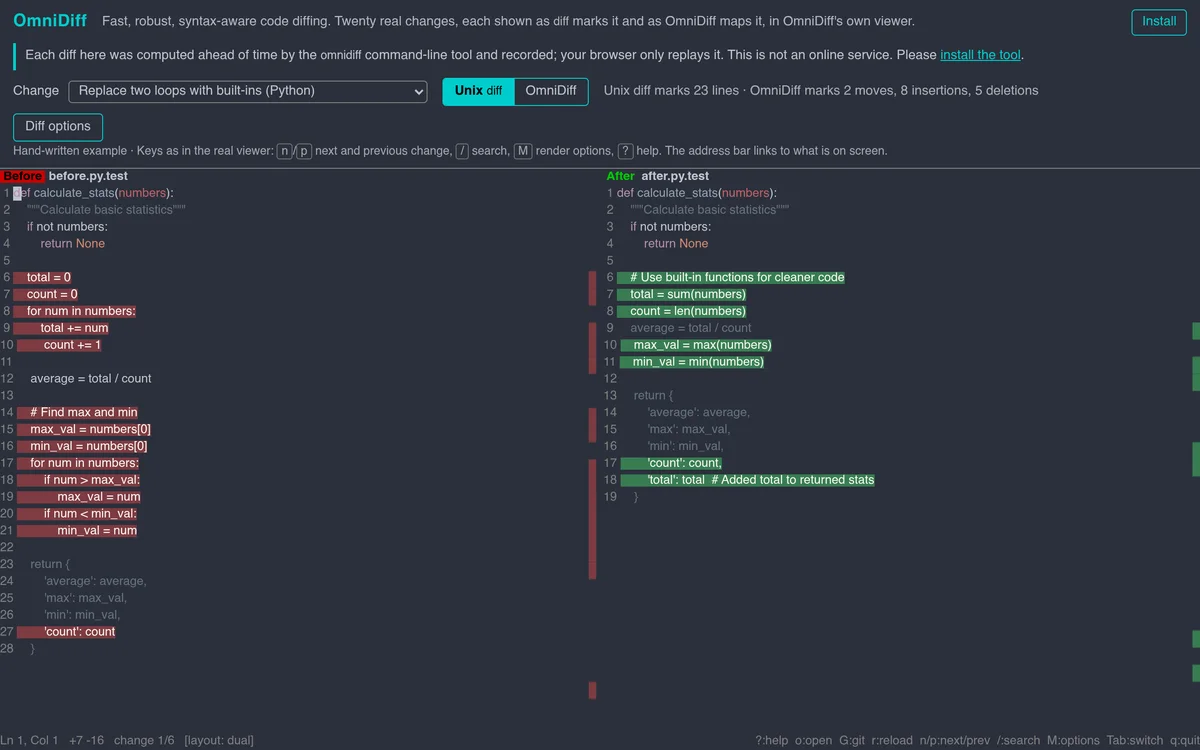Click the Install button
The image size is (1200, 750).
coord(1159,21)
